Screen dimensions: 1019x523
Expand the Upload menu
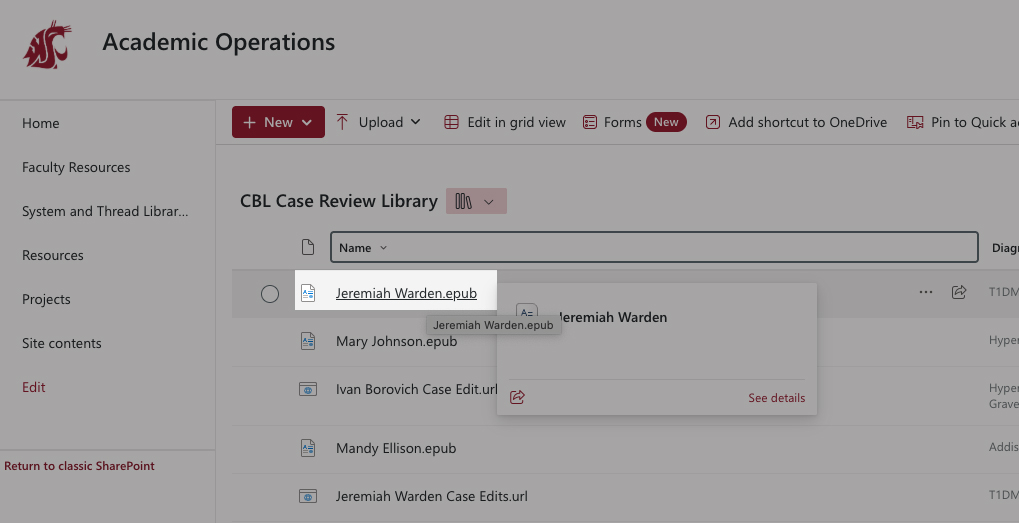tap(379, 122)
